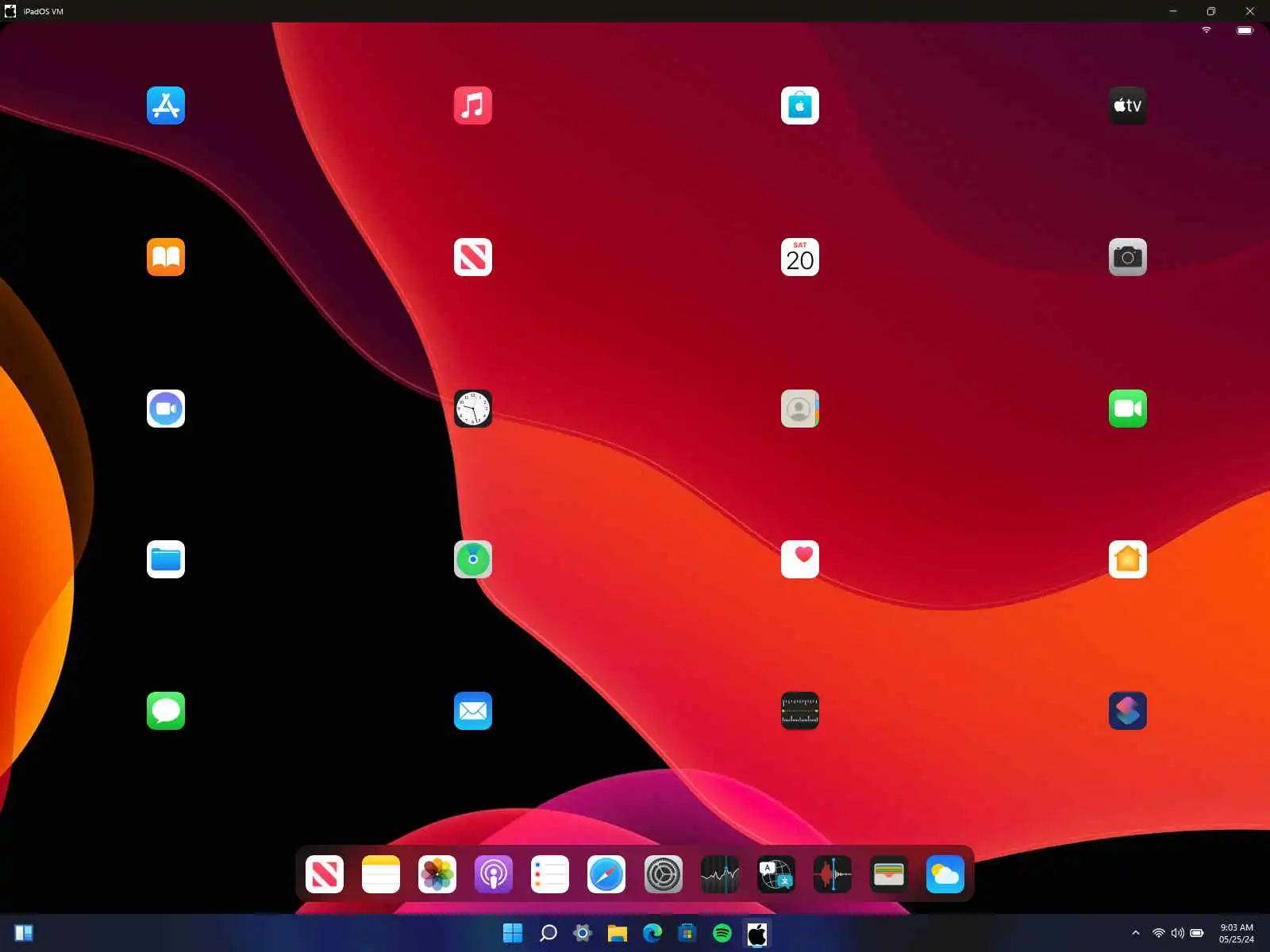Screen dimensions: 1270x952
Task: Open the Apple Store shopping bag app
Action: coord(800,106)
